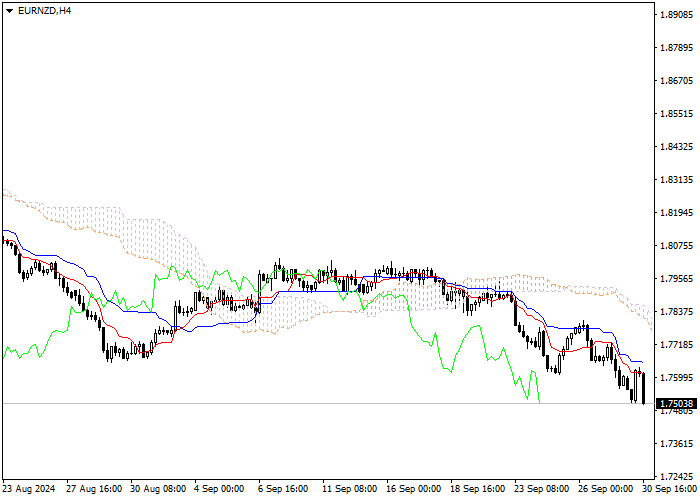Image resolution: width=700 pixels, height=500 pixels.
Task: Click the 1.83135 price axis label
Action: coord(676,180)
